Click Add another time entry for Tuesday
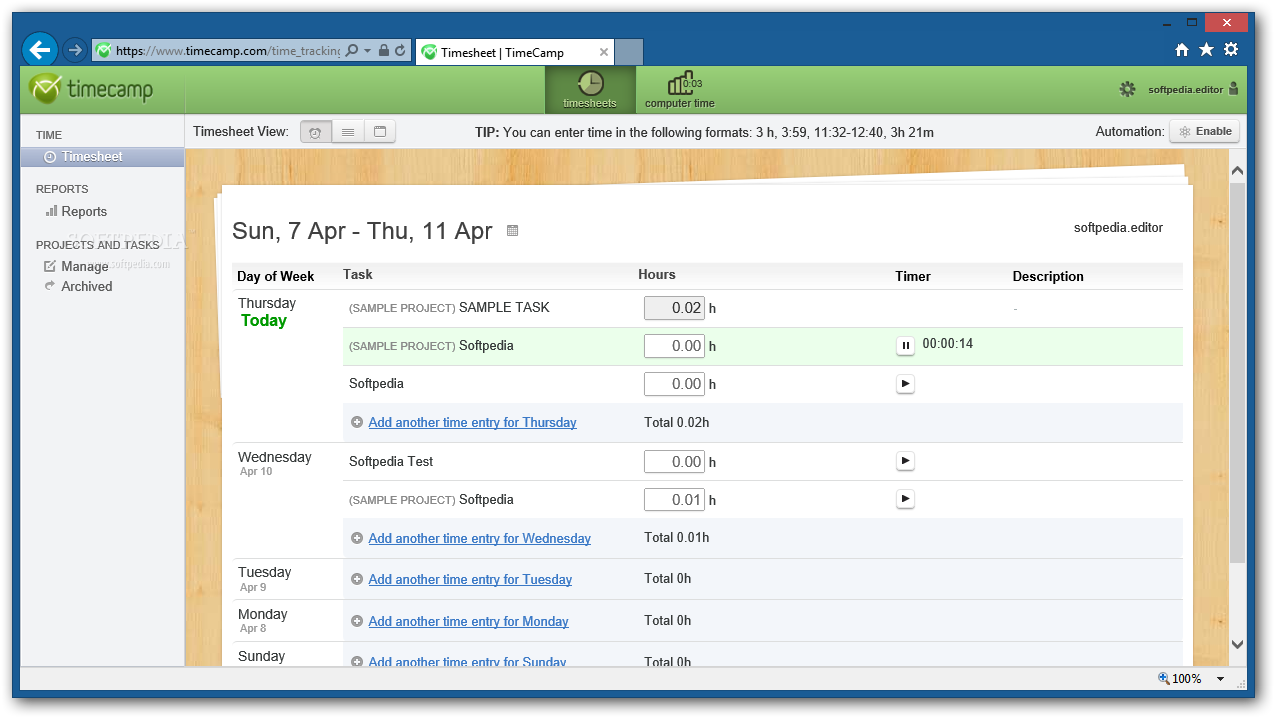This screenshot has height=718, width=1275. click(x=470, y=579)
